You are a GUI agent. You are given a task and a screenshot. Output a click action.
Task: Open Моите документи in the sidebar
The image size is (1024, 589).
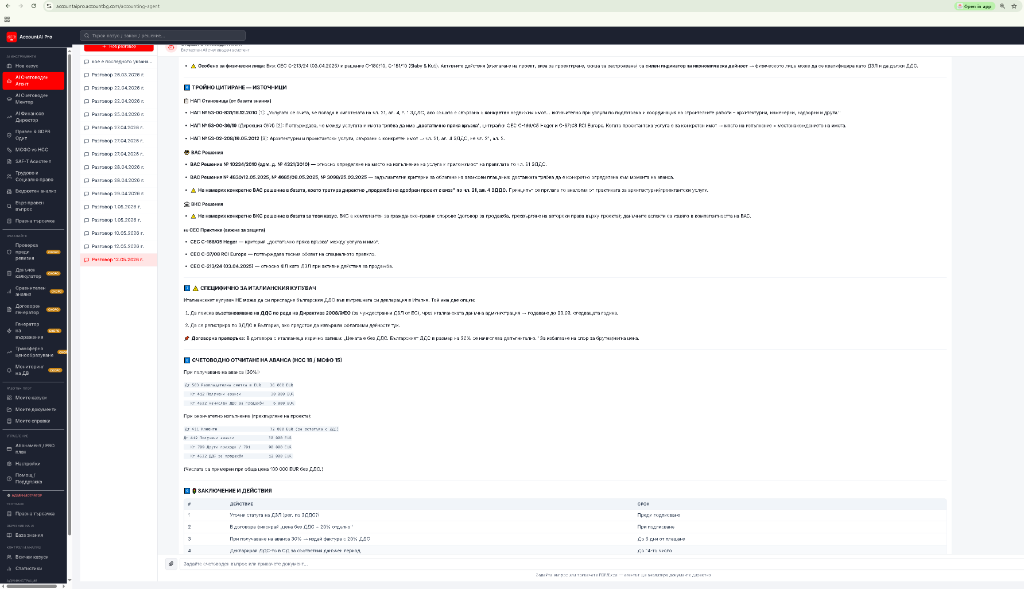coord(33,409)
